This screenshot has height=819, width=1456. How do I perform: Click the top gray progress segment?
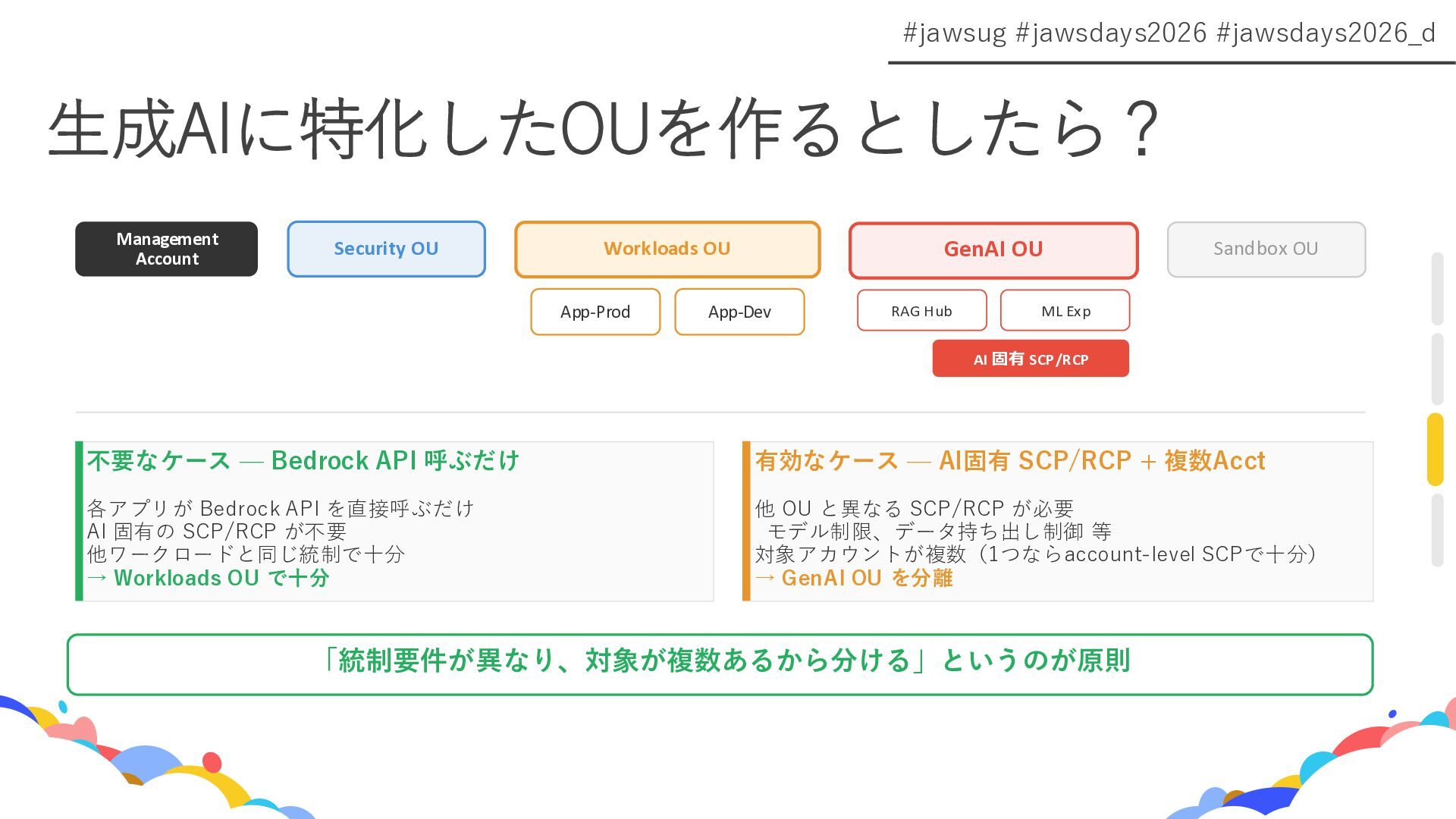point(1436,288)
